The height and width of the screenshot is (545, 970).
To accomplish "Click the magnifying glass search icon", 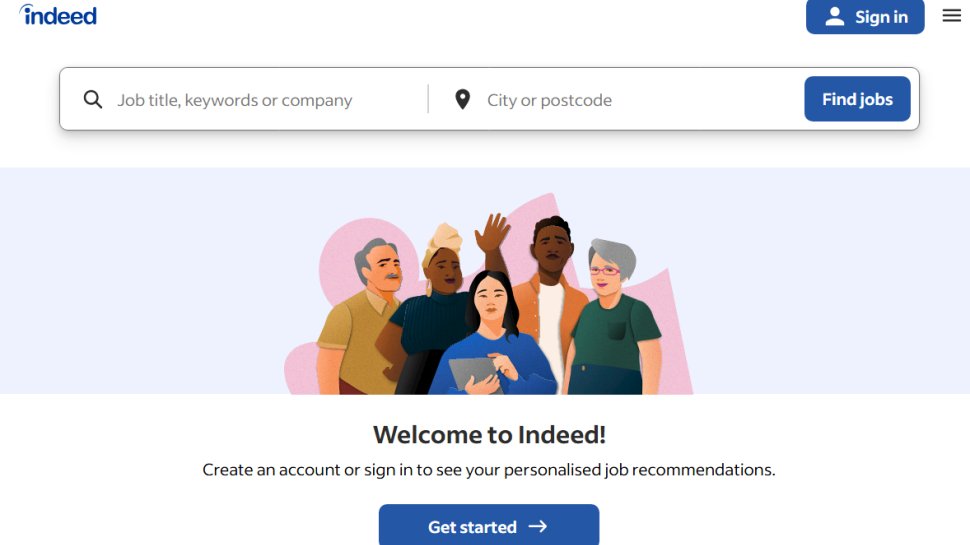I will [x=93, y=99].
